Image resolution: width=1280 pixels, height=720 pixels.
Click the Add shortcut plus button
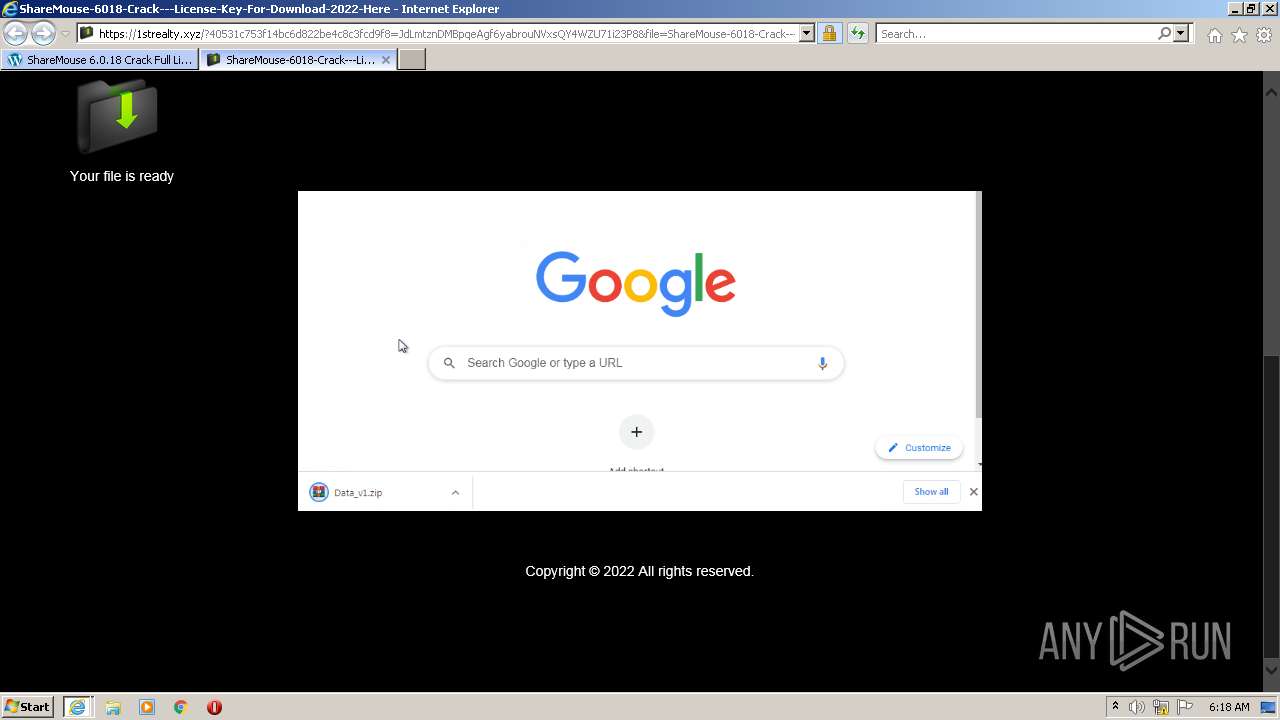(x=636, y=432)
